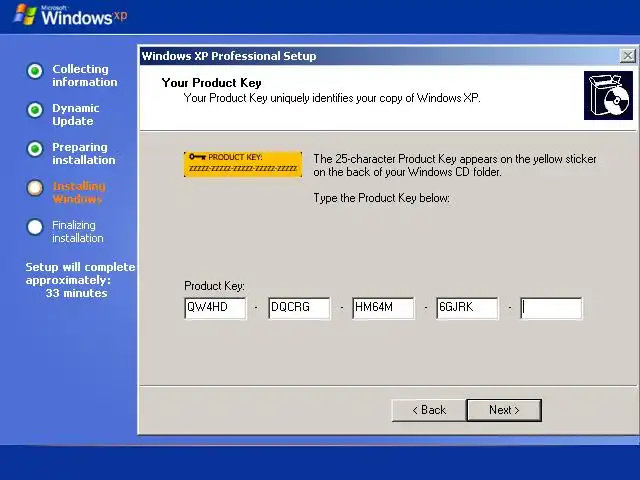
Task: Select the third key field containing HM64M
Action: tap(383, 308)
